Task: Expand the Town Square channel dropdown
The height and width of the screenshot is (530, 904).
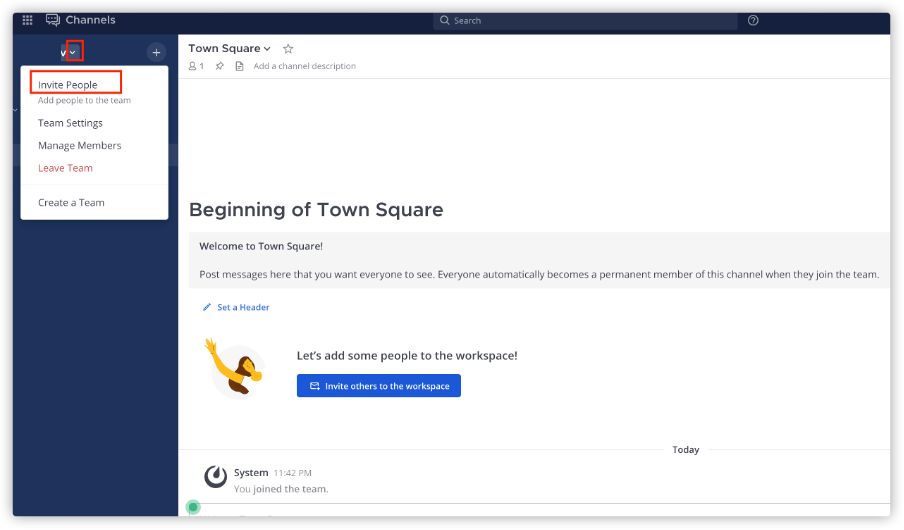Action: (x=267, y=49)
